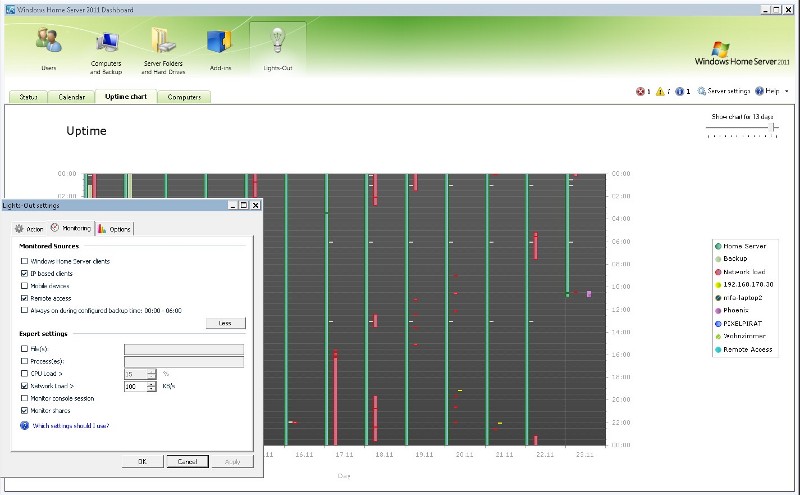Select the Uptime chart tab

(x=126, y=96)
